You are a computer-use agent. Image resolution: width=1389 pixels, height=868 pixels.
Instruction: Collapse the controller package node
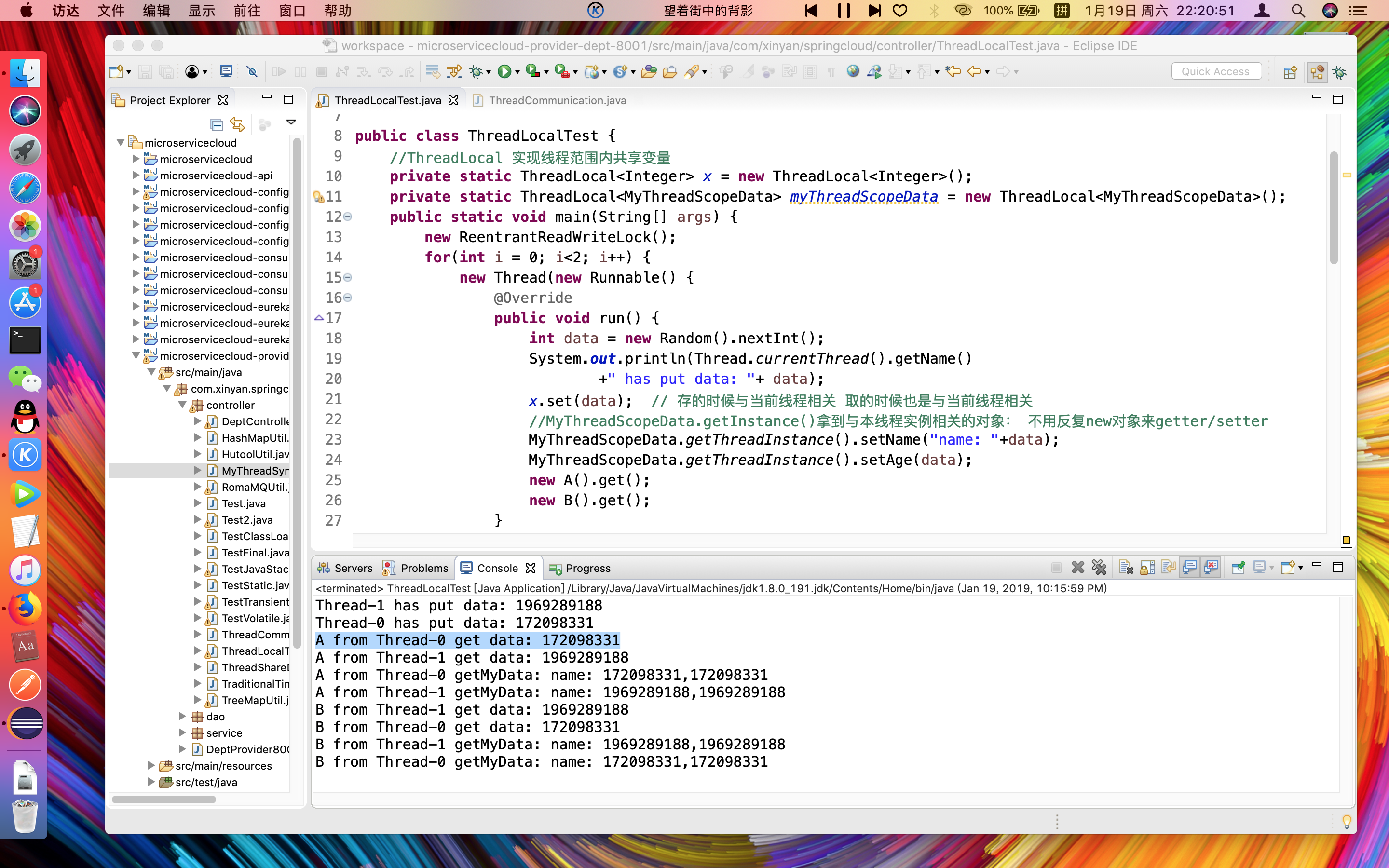coord(182,405)
